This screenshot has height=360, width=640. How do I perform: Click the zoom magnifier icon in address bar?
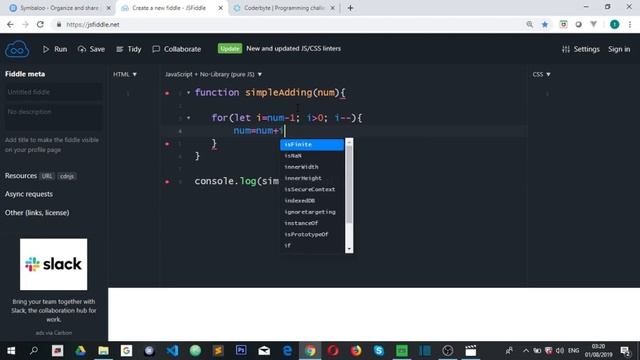[529, 24]
